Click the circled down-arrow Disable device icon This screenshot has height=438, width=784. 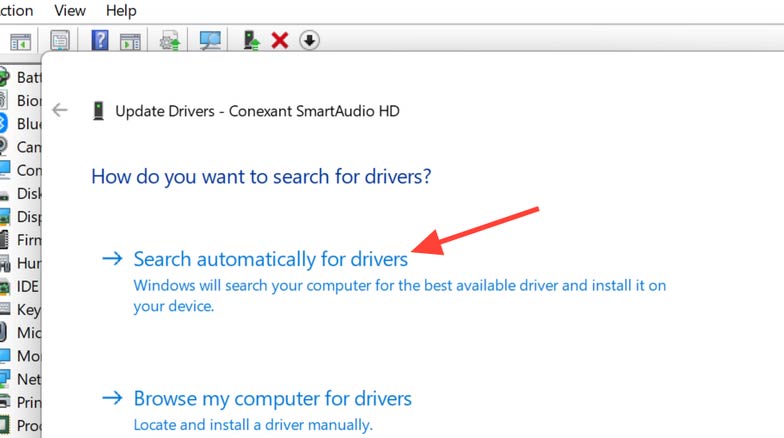pyautogui.click(x=310, y=40)
